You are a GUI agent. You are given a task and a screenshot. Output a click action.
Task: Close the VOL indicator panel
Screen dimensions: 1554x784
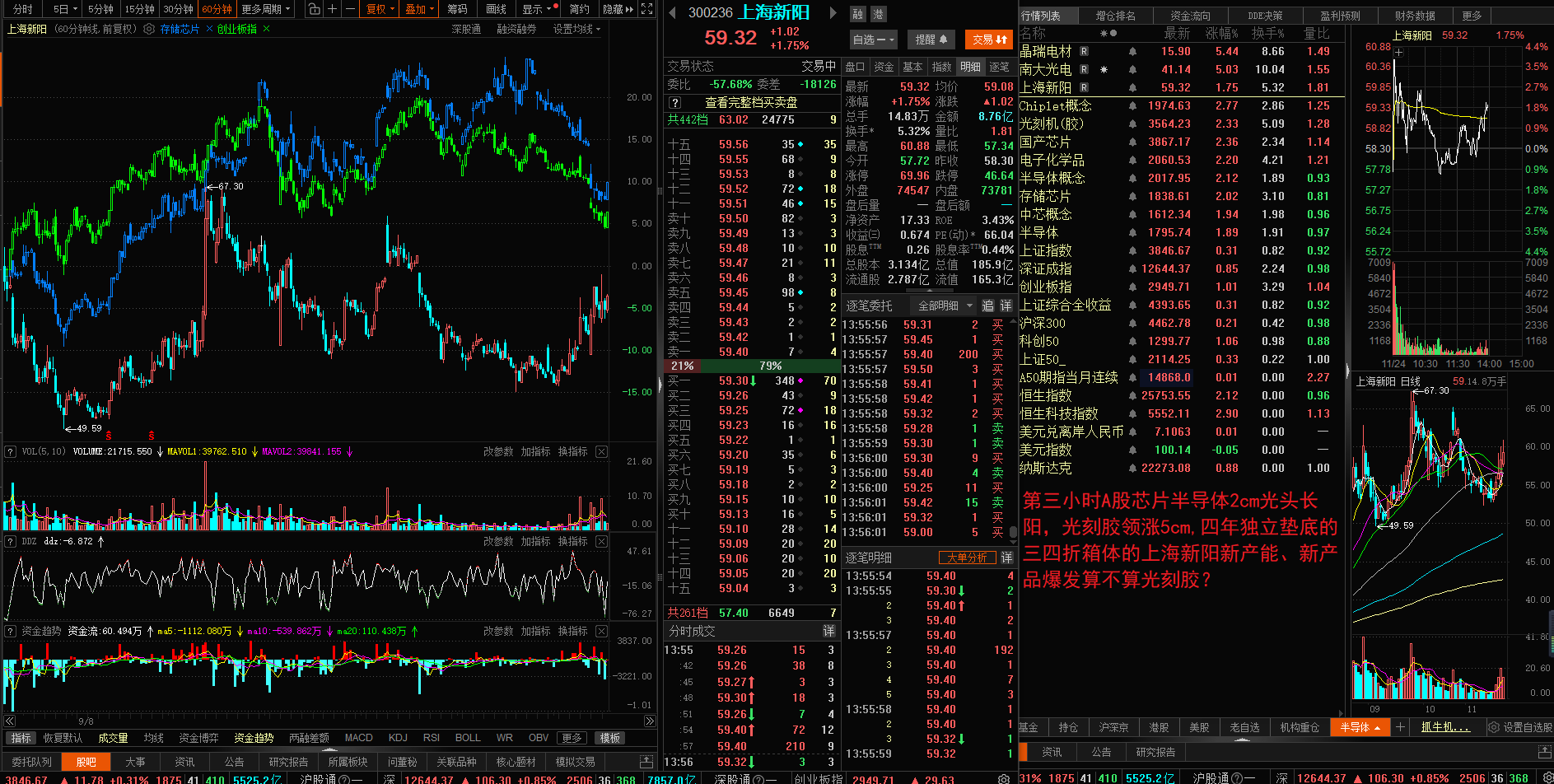pos(602,451)
